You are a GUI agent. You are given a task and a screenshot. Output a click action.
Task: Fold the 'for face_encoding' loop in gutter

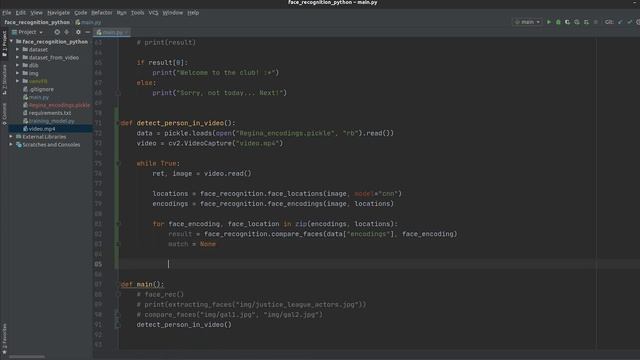pyautogui.click(x=118, y=224)
